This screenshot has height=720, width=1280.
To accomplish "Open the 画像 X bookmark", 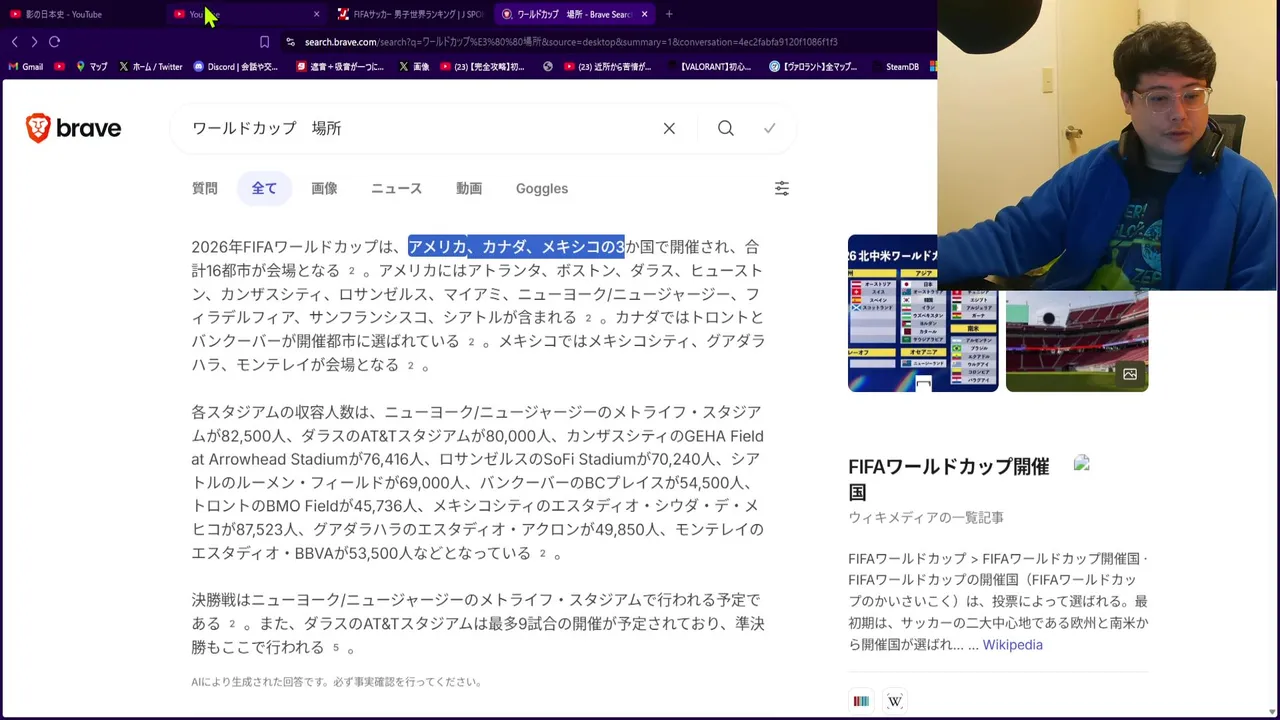I will [414, 67].
